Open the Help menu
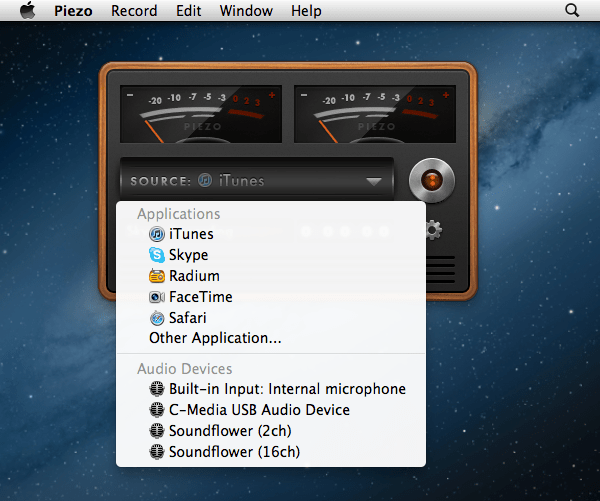Image resolution: width=600 pixels, height=501 pixels. pos(306,11)
